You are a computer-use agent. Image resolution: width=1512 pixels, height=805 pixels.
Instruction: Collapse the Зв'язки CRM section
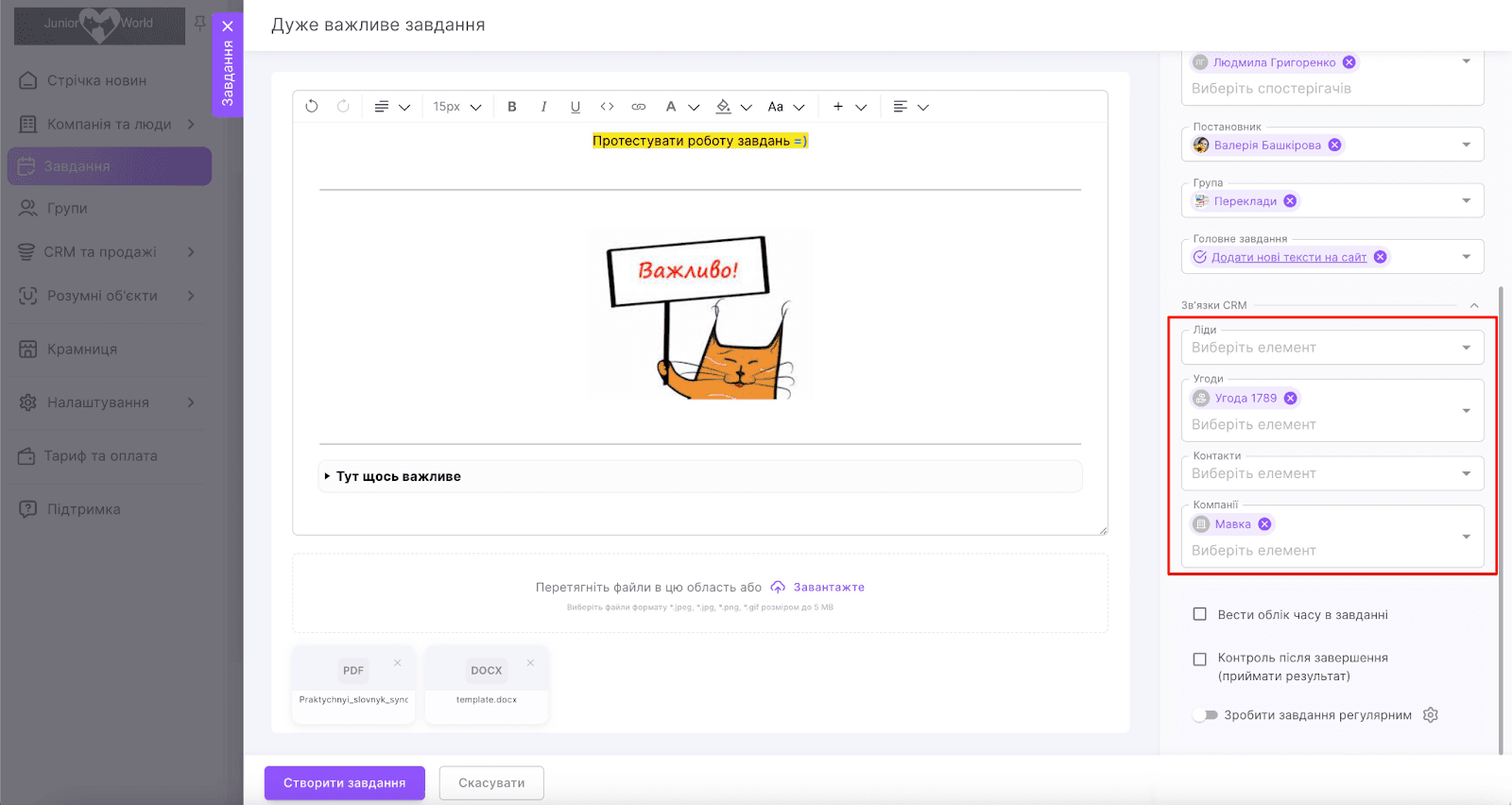pos(1474,305)
